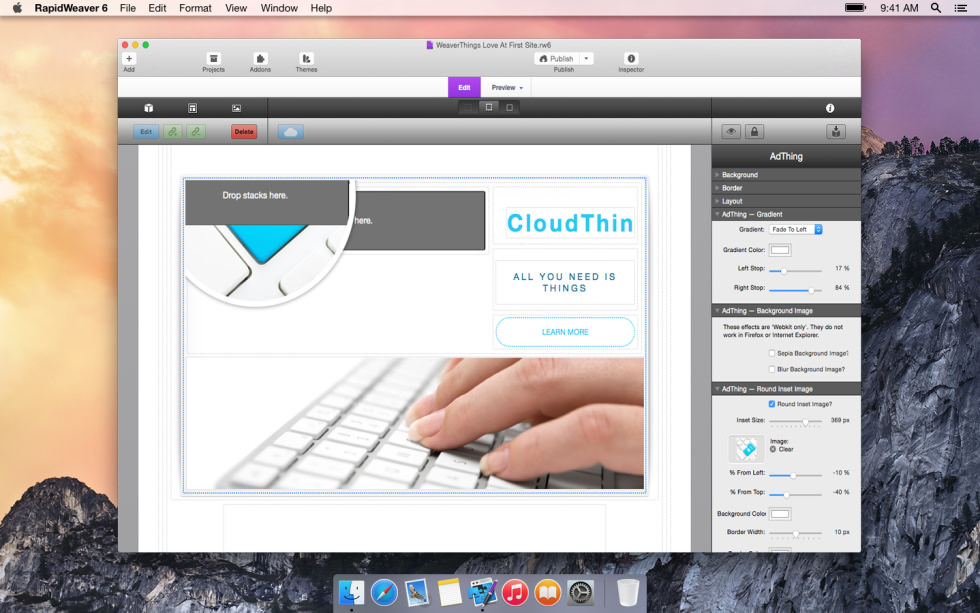Select the CloudThin heading text
980x613 pixels.
(x=570, y=223)
